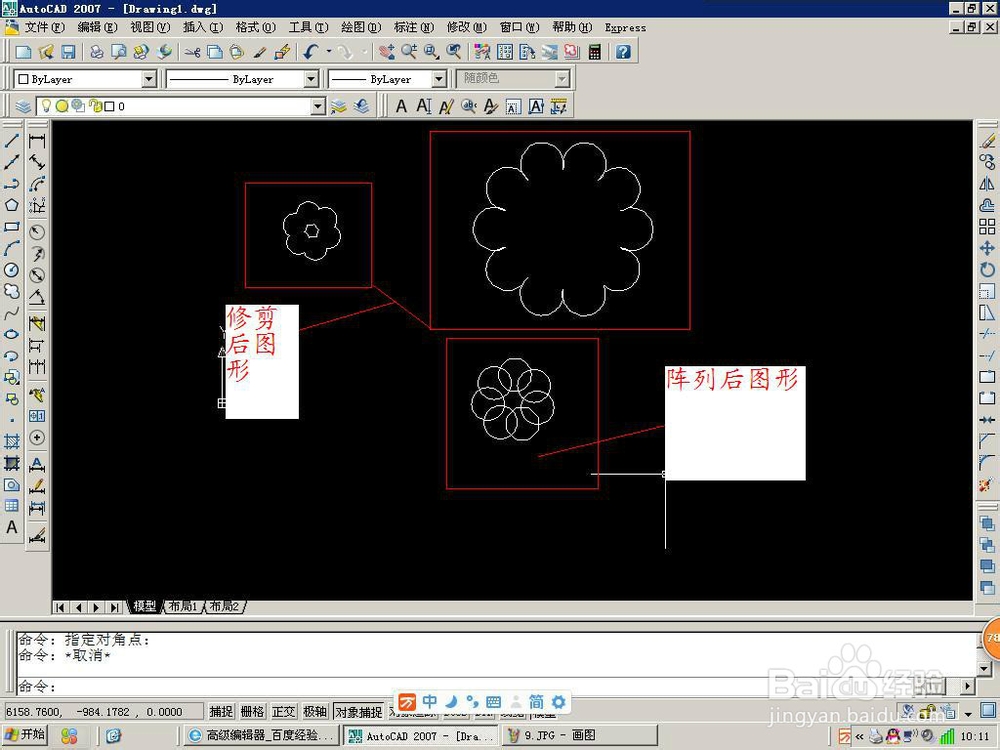1000x750 pixels.
Task: Click the IME 简 simplified button
Action: click(536, 702)
